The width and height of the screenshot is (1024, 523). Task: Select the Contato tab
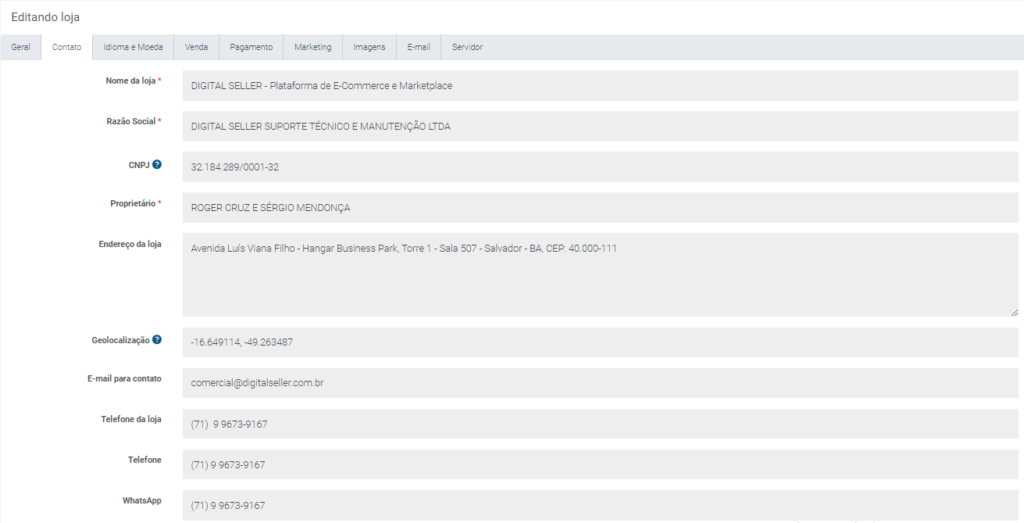[67, 47]
